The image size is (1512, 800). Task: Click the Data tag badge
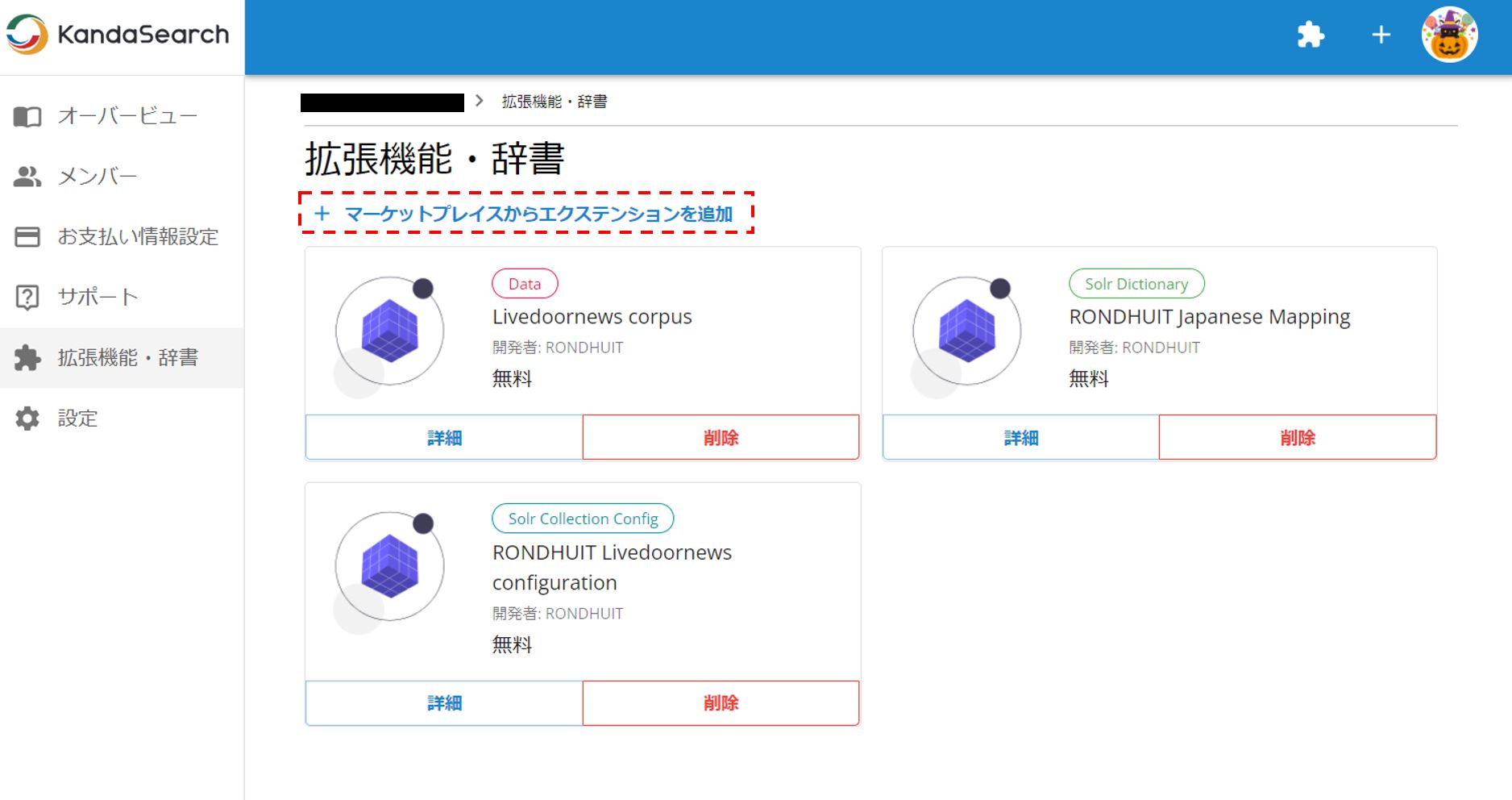click(x=525, y=284)
